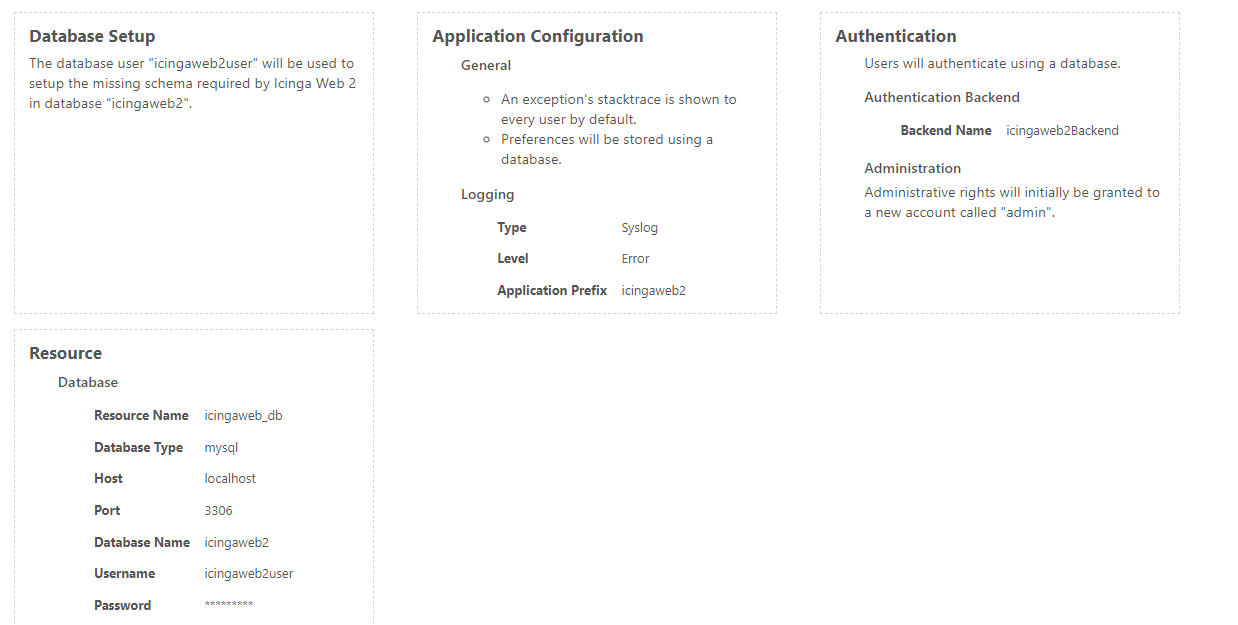Select the Authentication Backend subheading
Screen dimensions: 1238x625
tap(942, 97)
